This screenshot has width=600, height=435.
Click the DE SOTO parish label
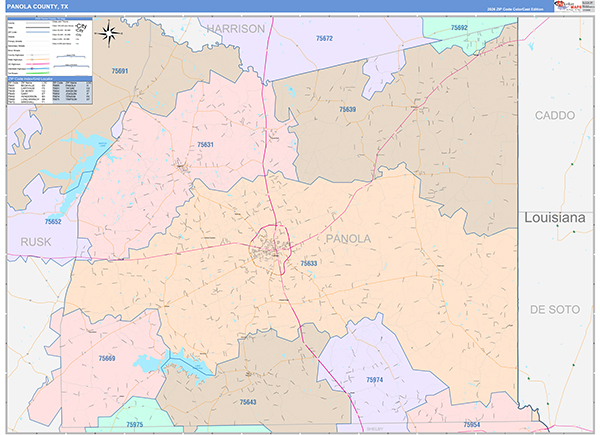tap(555, 309)
